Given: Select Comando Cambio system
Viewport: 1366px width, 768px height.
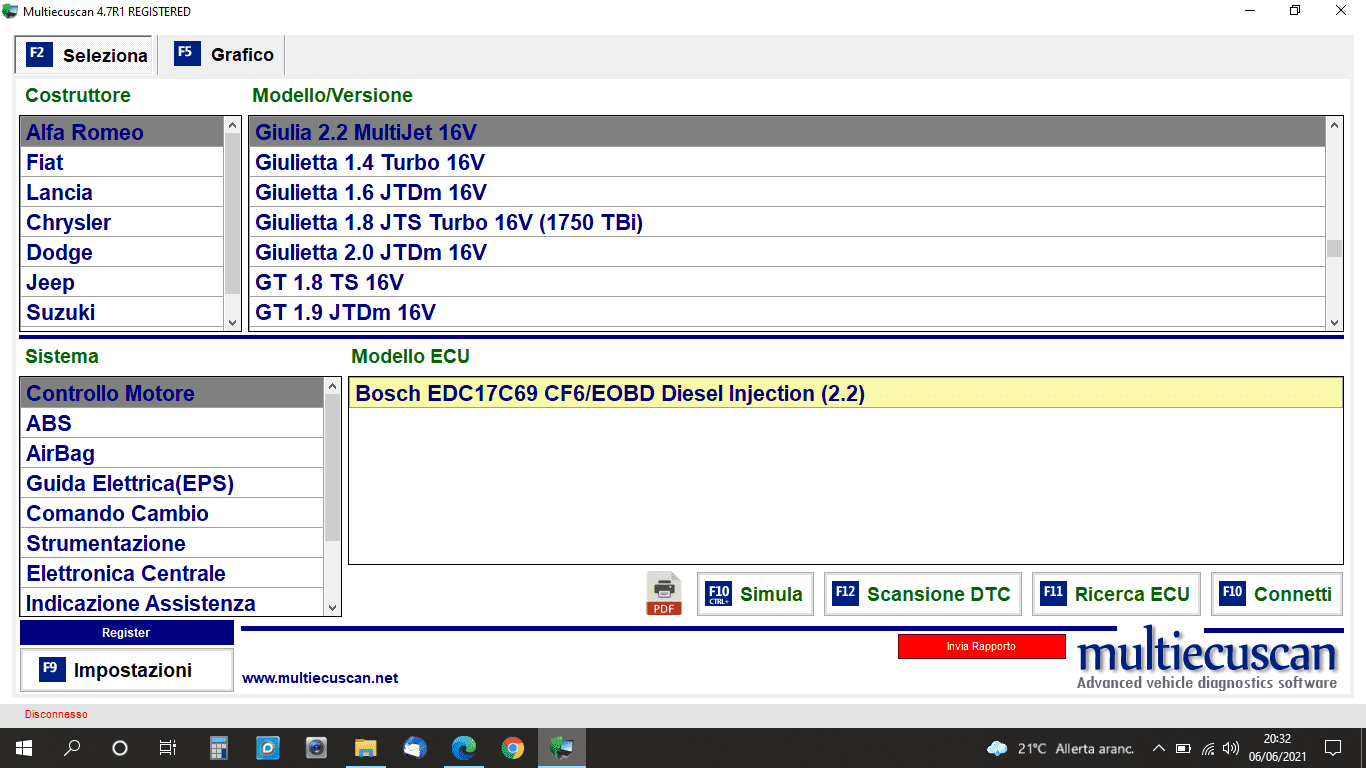Looking at the screenshot, I should 172,513.
